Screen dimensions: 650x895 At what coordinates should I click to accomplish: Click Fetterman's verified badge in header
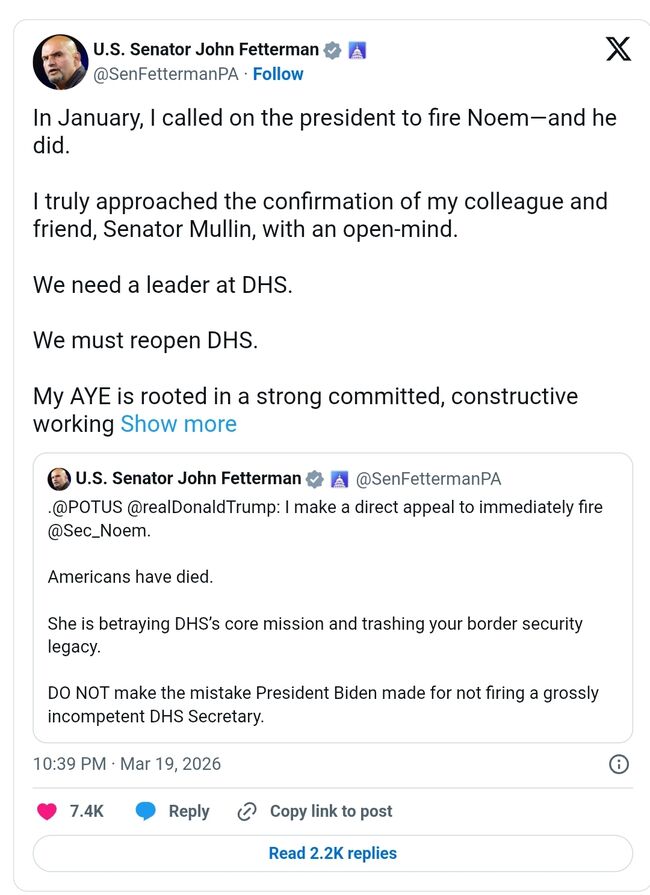[333, 49]
